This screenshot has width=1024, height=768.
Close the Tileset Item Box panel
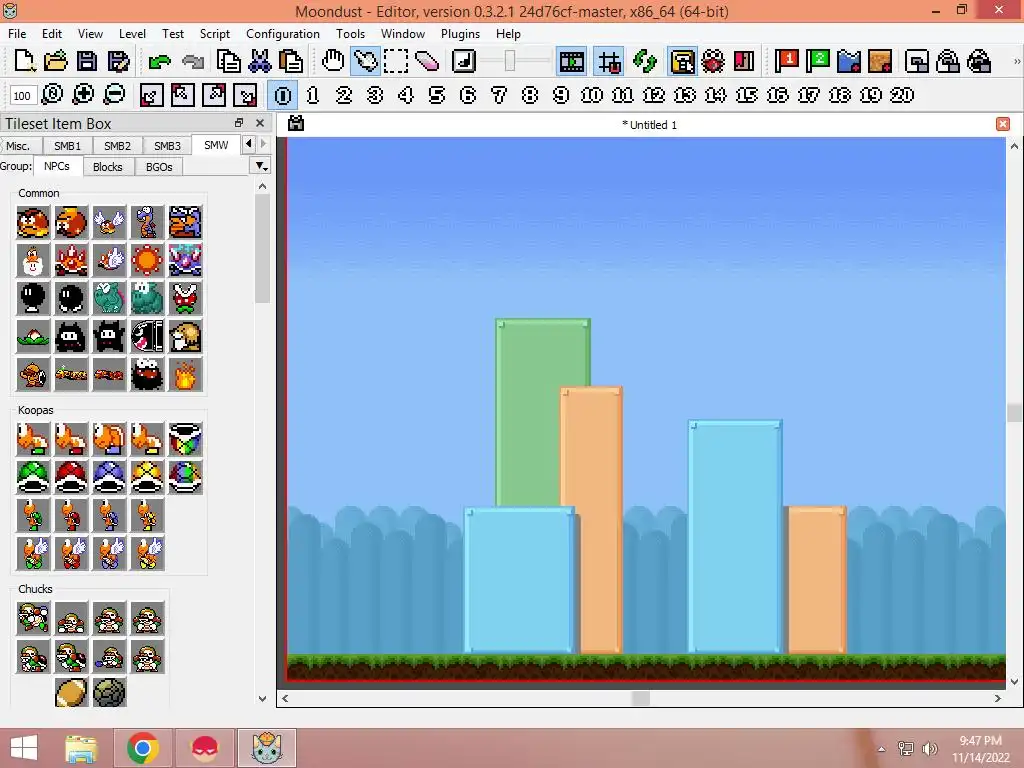click(260, 123)
